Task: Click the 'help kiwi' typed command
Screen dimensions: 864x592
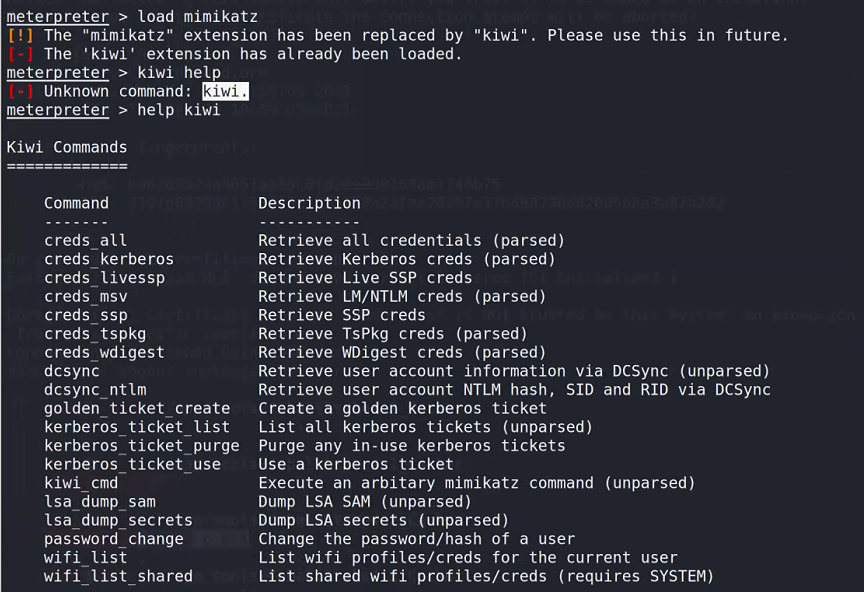Action: pyautogui.click(x=179, y=110)
